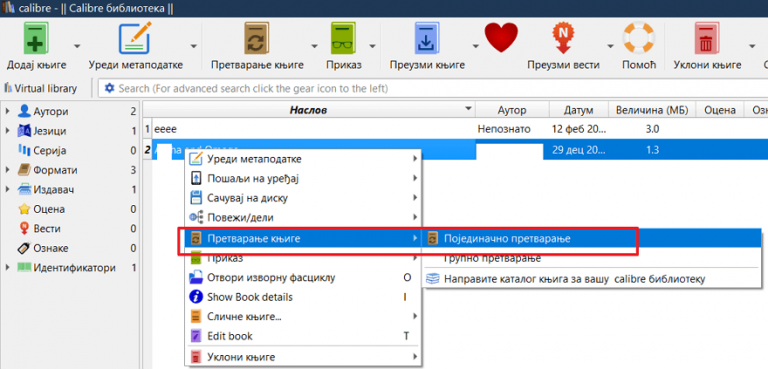Open Претварање књиге context menu entry
Image resolution: width=768 pixels, height=369 pixels.
point(303,239)
